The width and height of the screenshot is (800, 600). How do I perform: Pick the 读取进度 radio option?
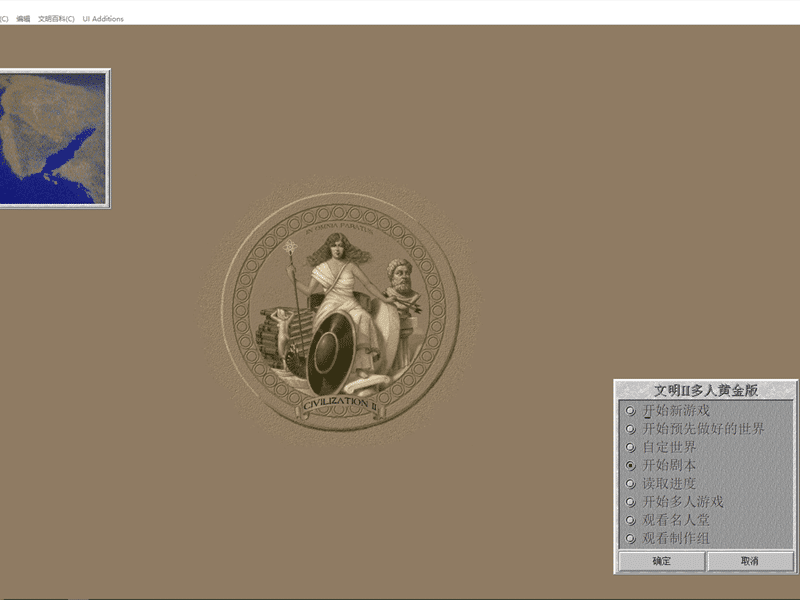click(631, 484)
